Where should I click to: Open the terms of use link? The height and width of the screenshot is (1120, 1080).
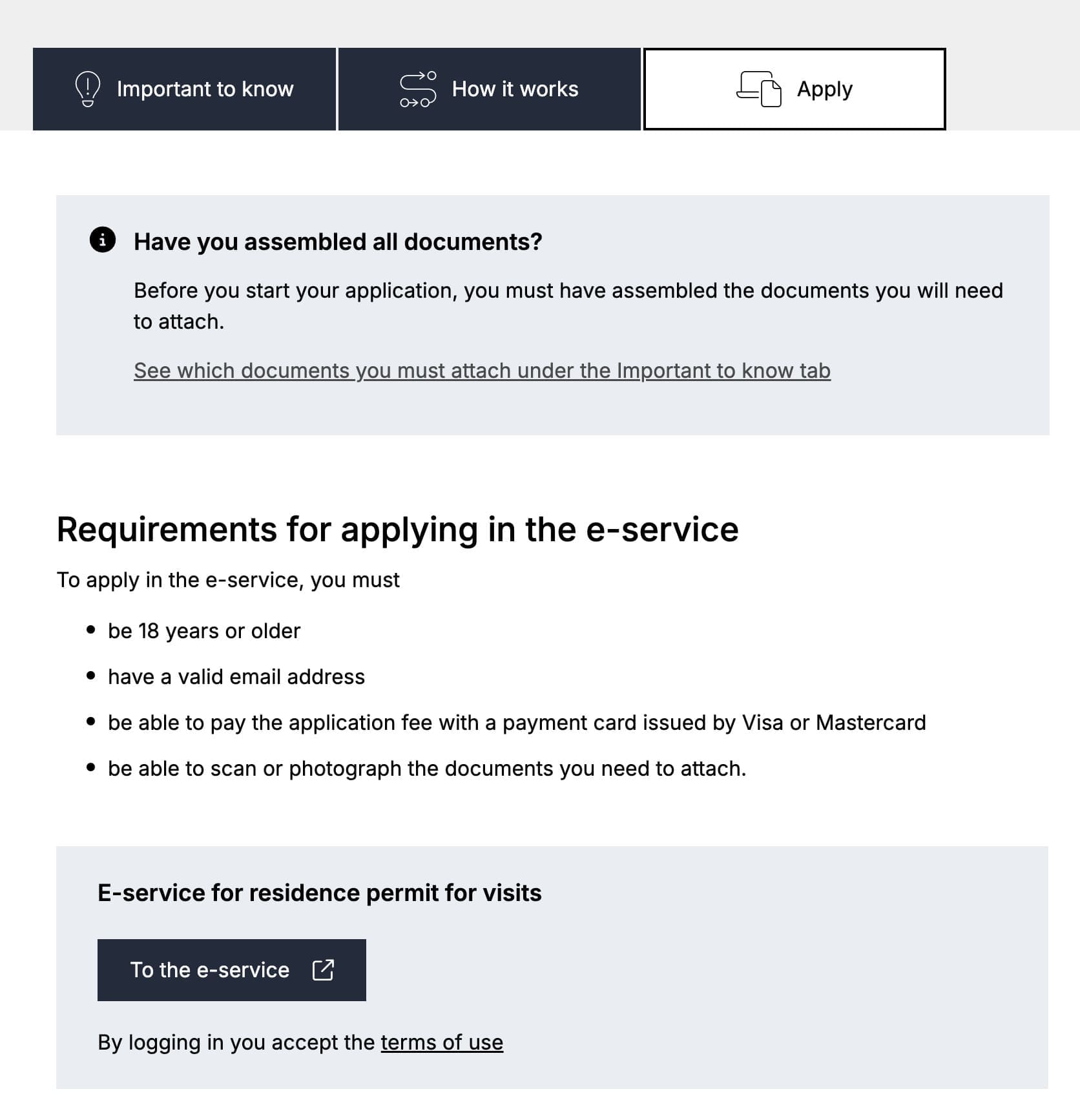pyautogui.click(x=442, y=1042)
